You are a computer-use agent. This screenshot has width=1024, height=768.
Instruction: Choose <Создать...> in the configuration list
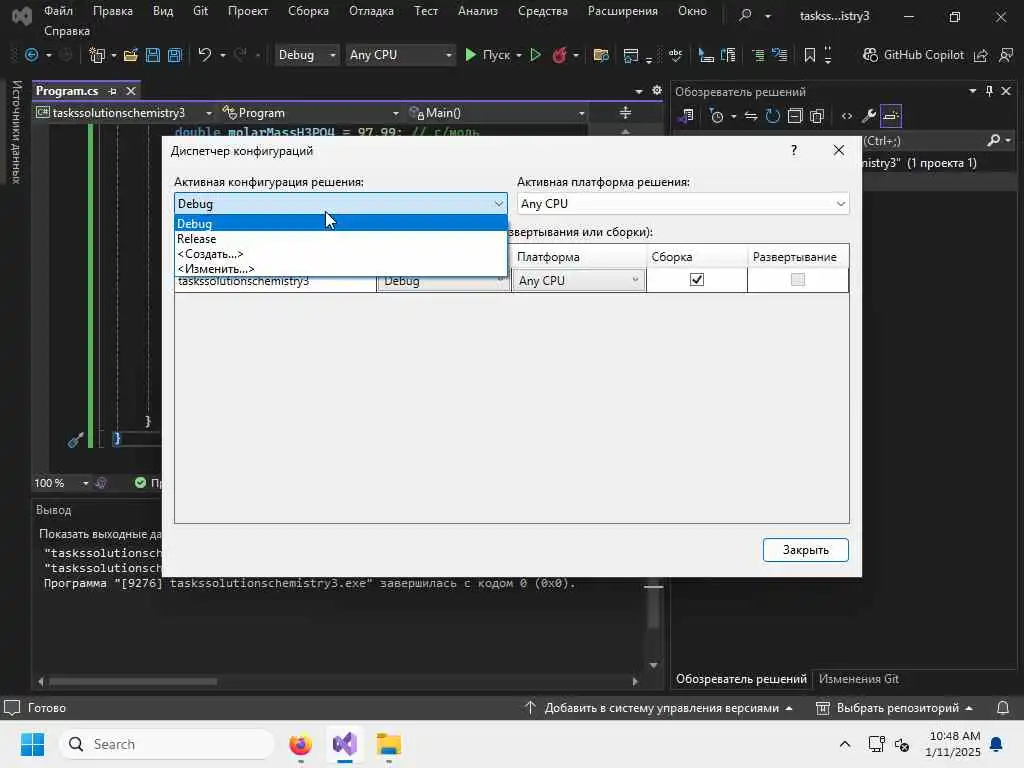340,254
